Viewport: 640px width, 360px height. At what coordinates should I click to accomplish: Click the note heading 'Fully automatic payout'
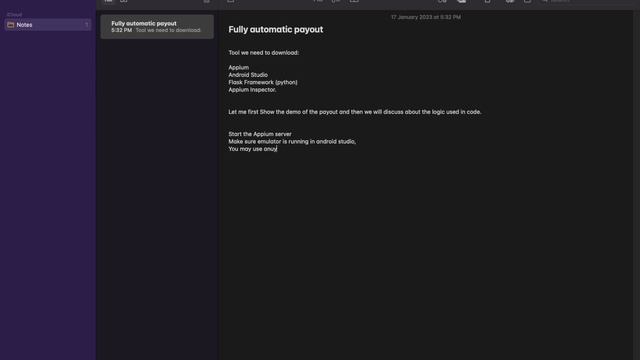point(276,29)
